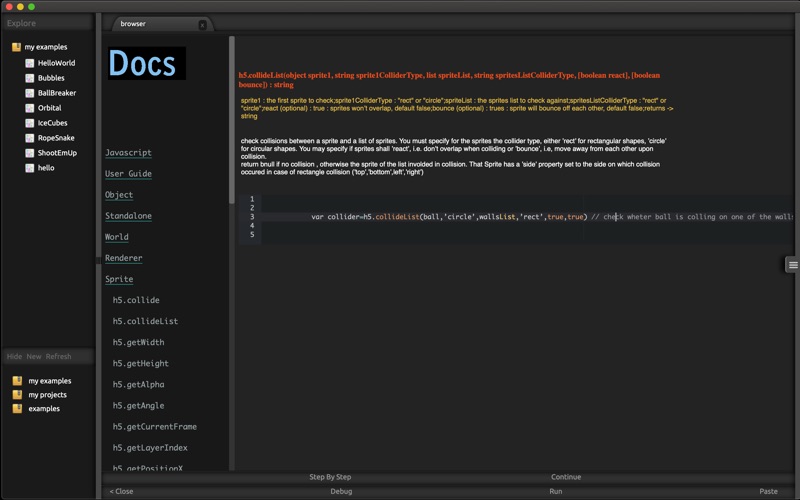Image resolution: width=800 pixels, height=500 pixels.
Task: Click Step By Step button
Action: point(330,477)
